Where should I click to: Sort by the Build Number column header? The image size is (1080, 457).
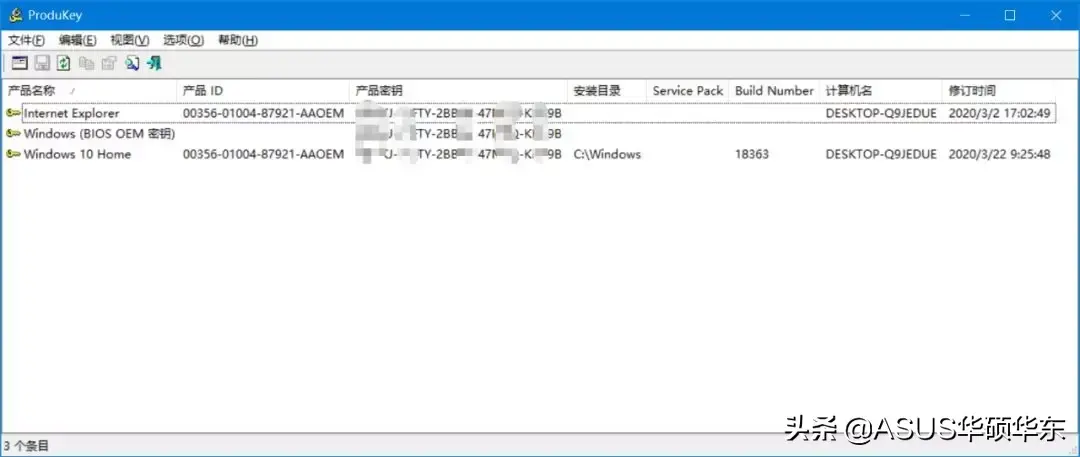point(774,90)
